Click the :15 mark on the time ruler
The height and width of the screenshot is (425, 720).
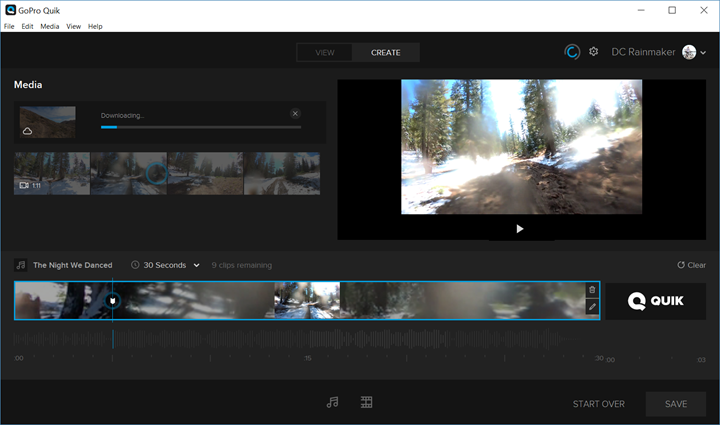click(x=307, y=358)
